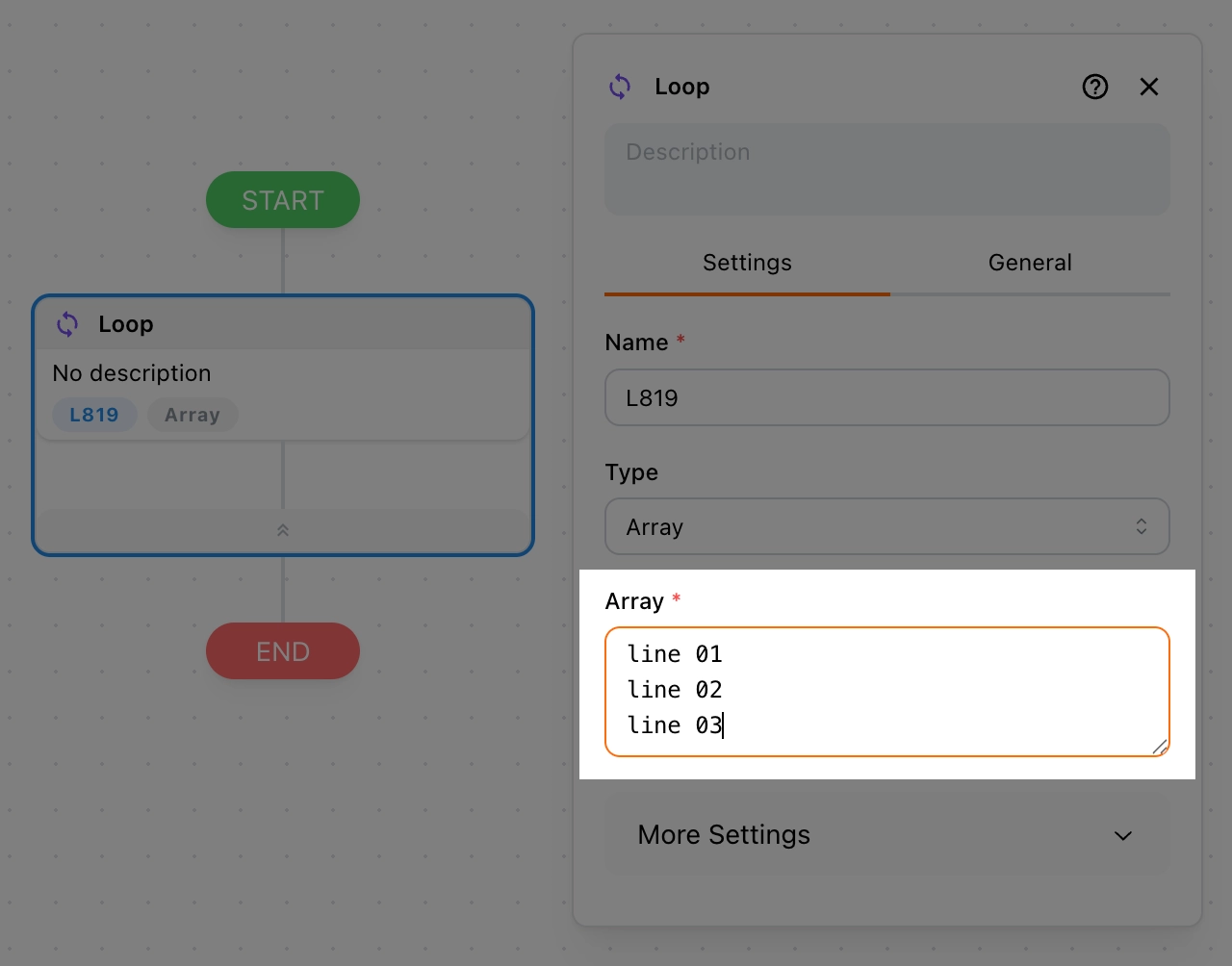This screenshot has width=1232, height=966.
Task: Select the Settings tab
Action: pos(747,263)
